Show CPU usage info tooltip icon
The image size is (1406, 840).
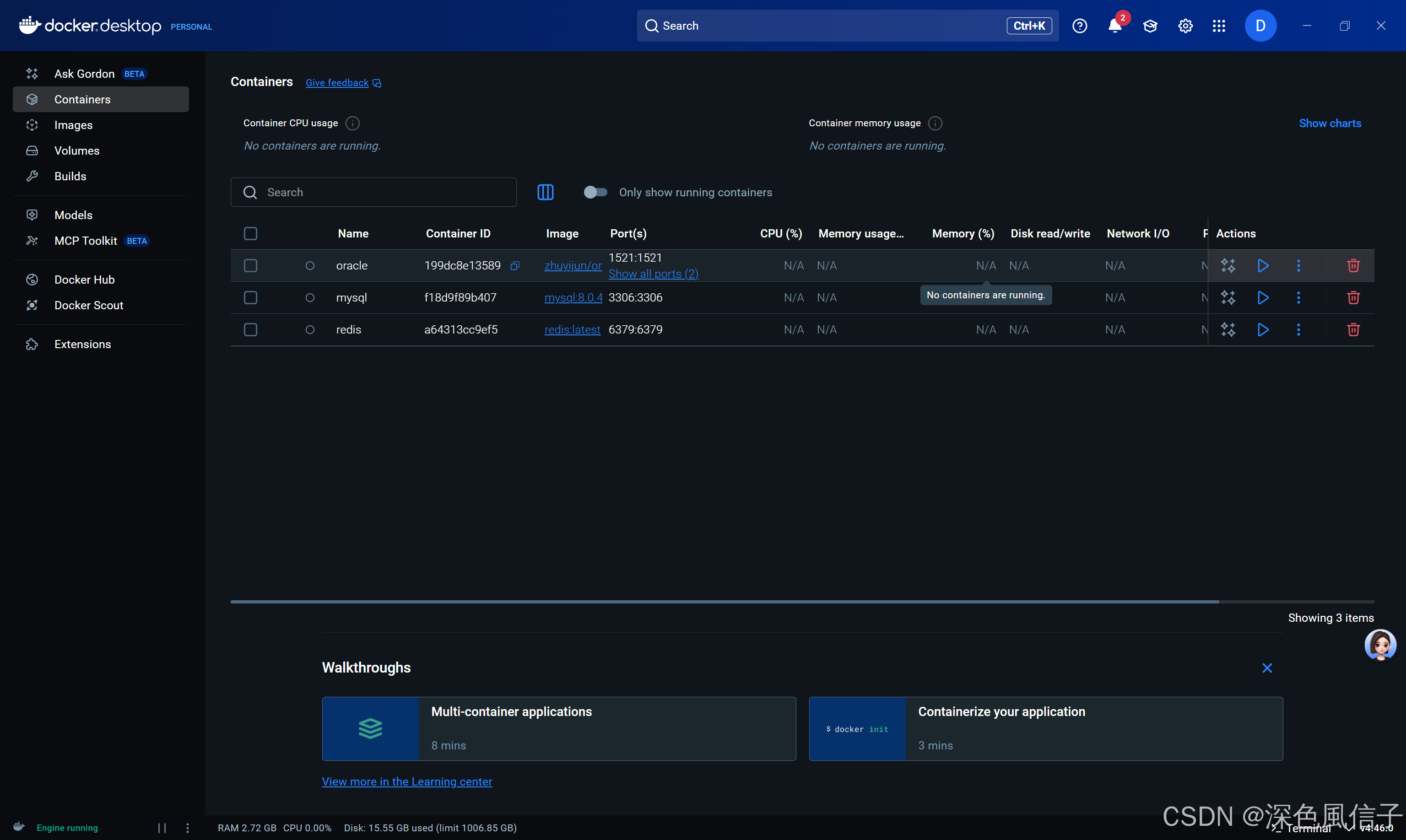(x=352, y=124)
